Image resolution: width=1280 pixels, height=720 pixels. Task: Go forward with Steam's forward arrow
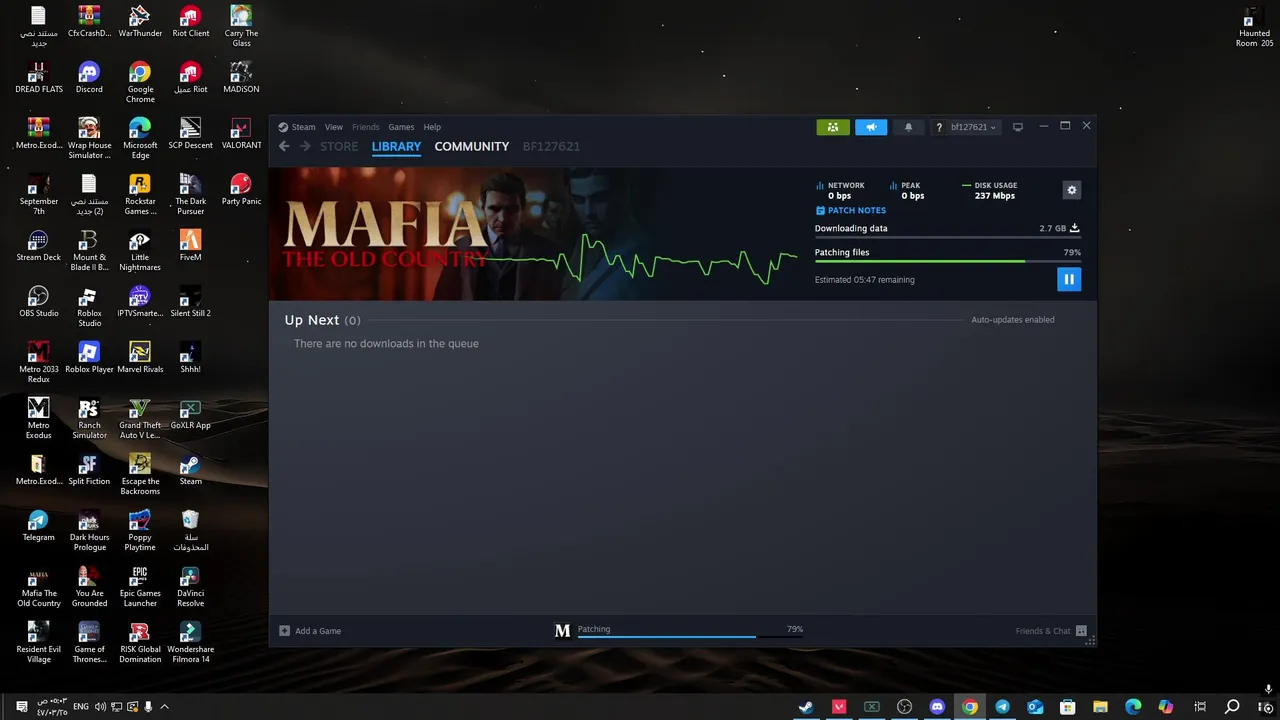pyautogui.click(x=305, y=146)
